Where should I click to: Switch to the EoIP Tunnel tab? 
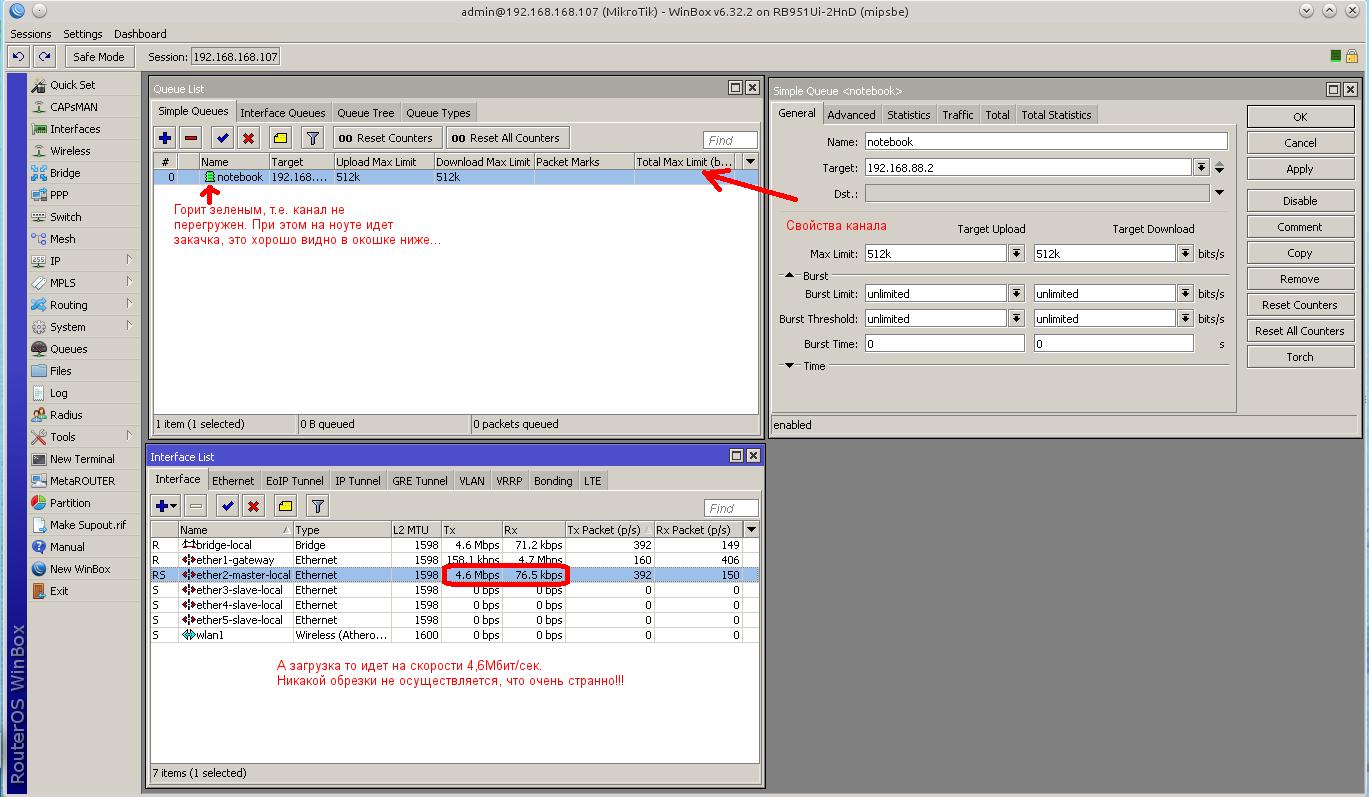tap(294, 481)
